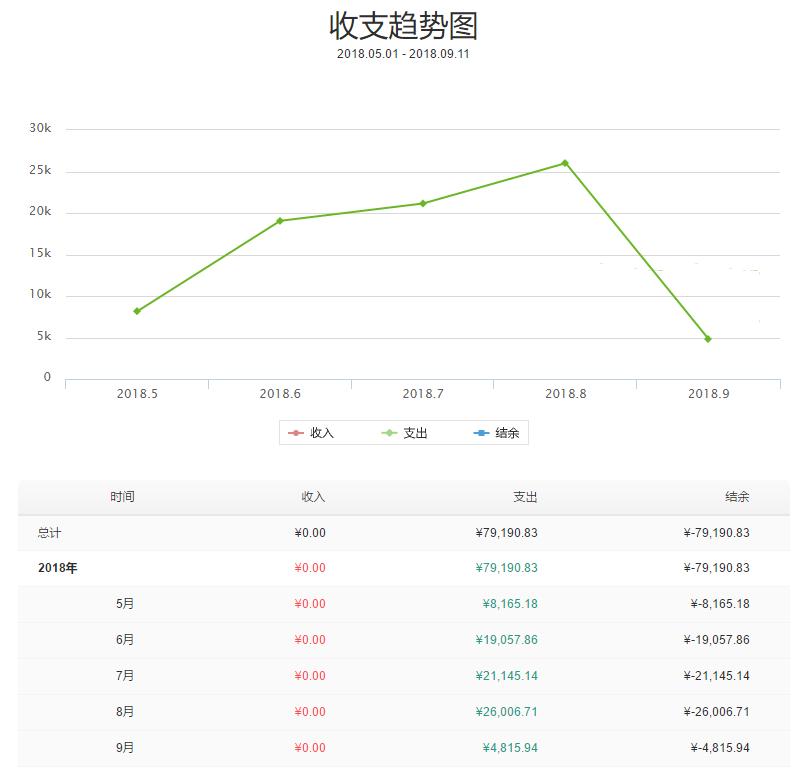Open the green ¥79,190.83 expense total

point(505,569)
